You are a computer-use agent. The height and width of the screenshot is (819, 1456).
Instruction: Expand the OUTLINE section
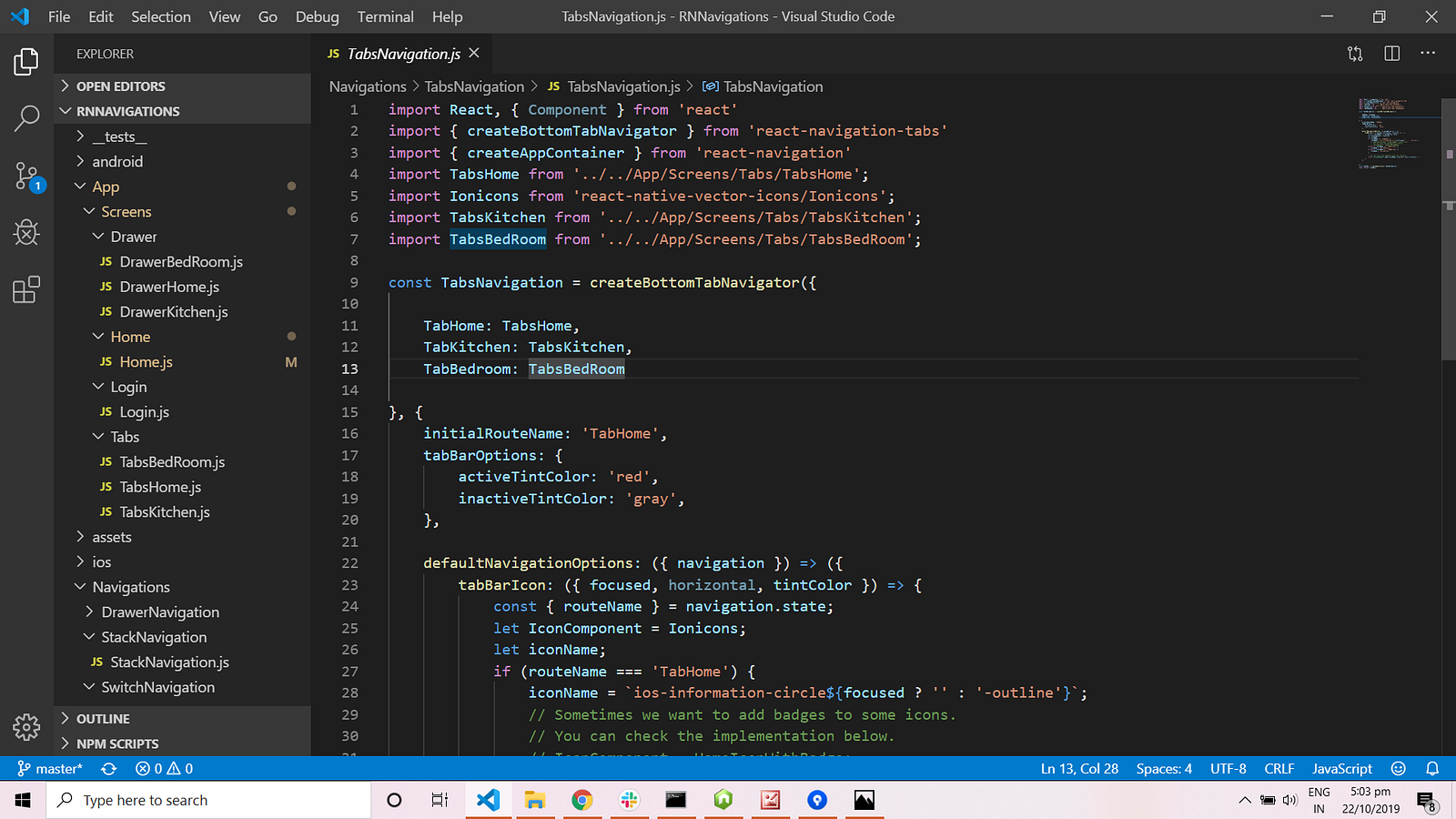point(182,719)
